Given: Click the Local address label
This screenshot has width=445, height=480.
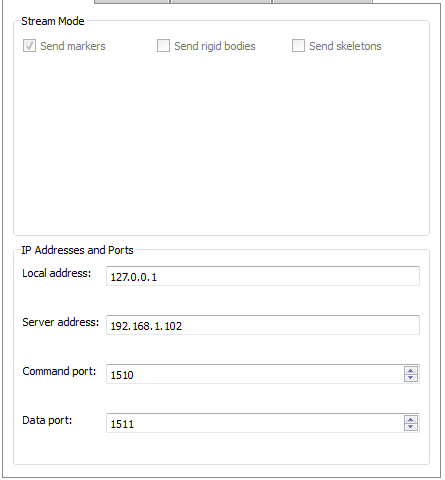Looking at the screenshot, I should click(x=57, y=273).
